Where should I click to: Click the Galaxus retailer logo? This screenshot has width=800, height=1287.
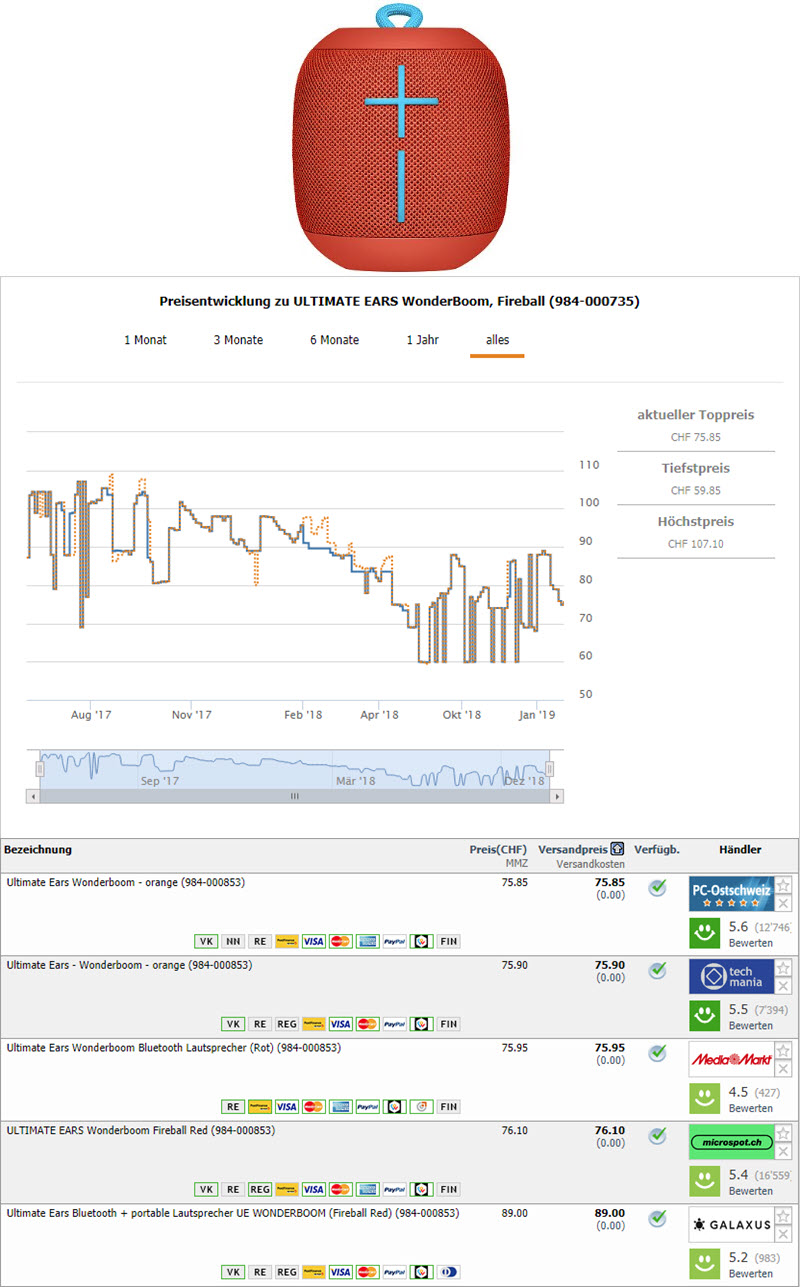(x=731, y=1225)
